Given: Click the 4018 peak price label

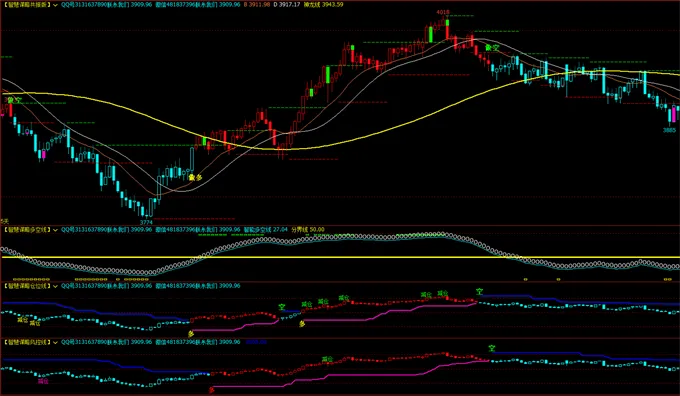Looking at the screenshot, I should 443,13.
